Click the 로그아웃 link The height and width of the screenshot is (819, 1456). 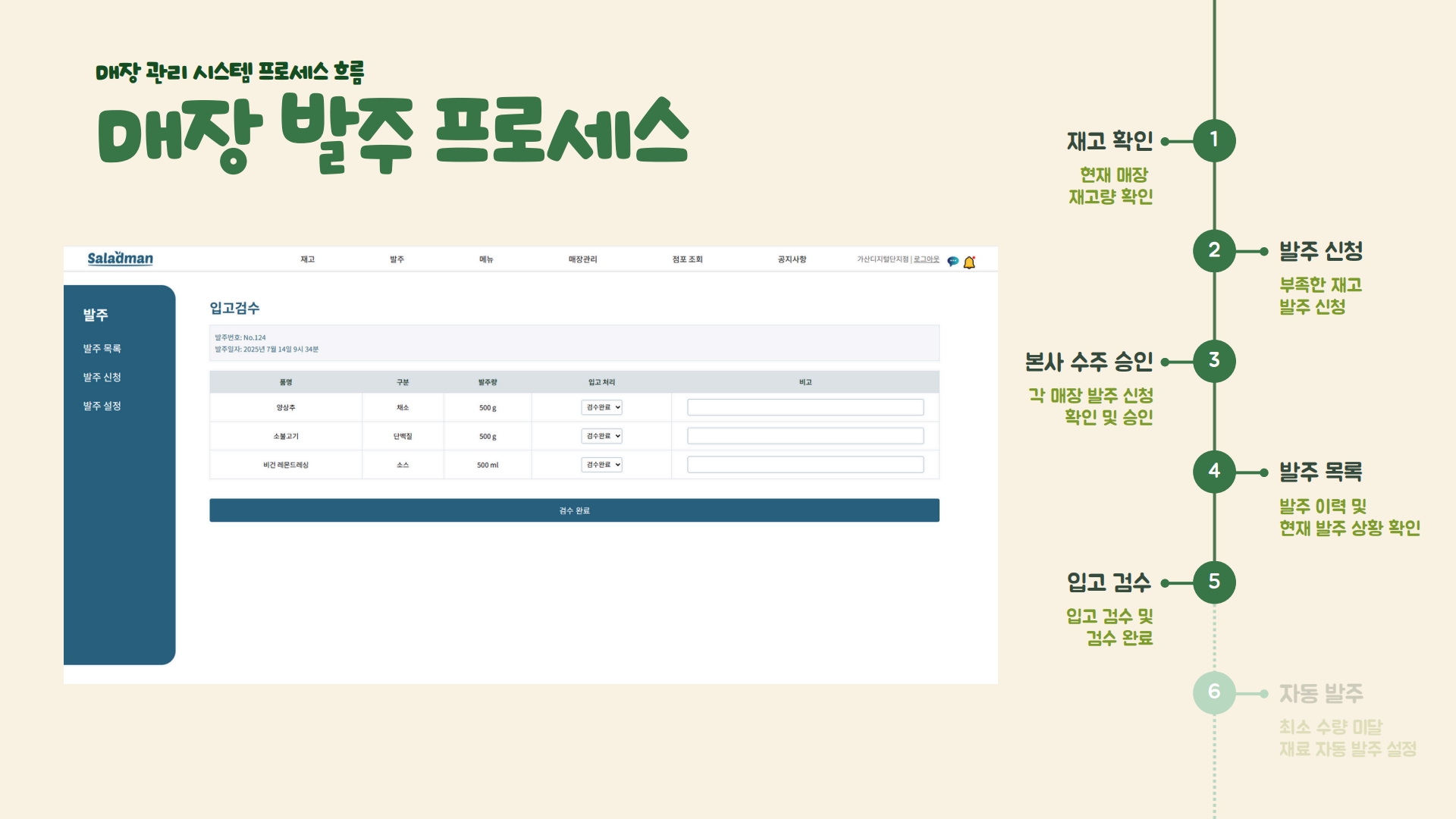[926, 259]
